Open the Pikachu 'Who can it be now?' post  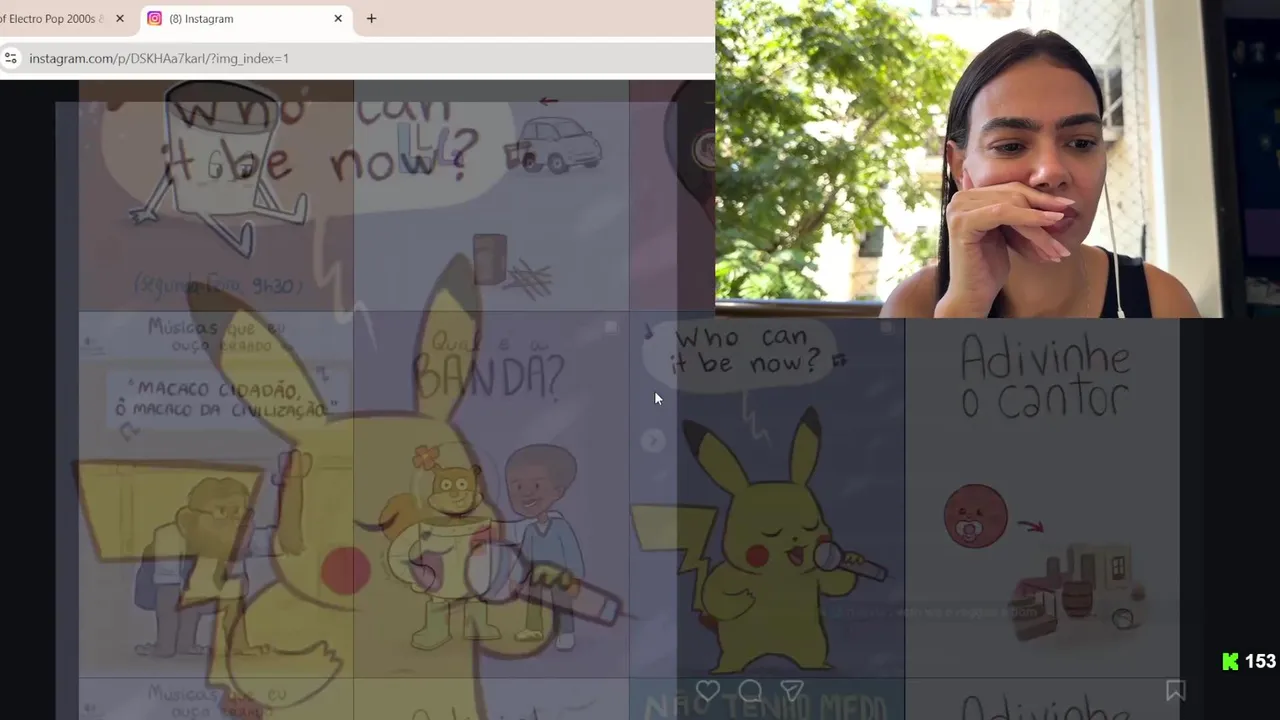coord(767,495)
